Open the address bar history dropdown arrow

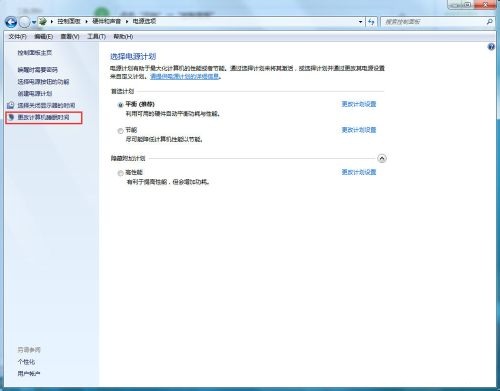[360, 22]
